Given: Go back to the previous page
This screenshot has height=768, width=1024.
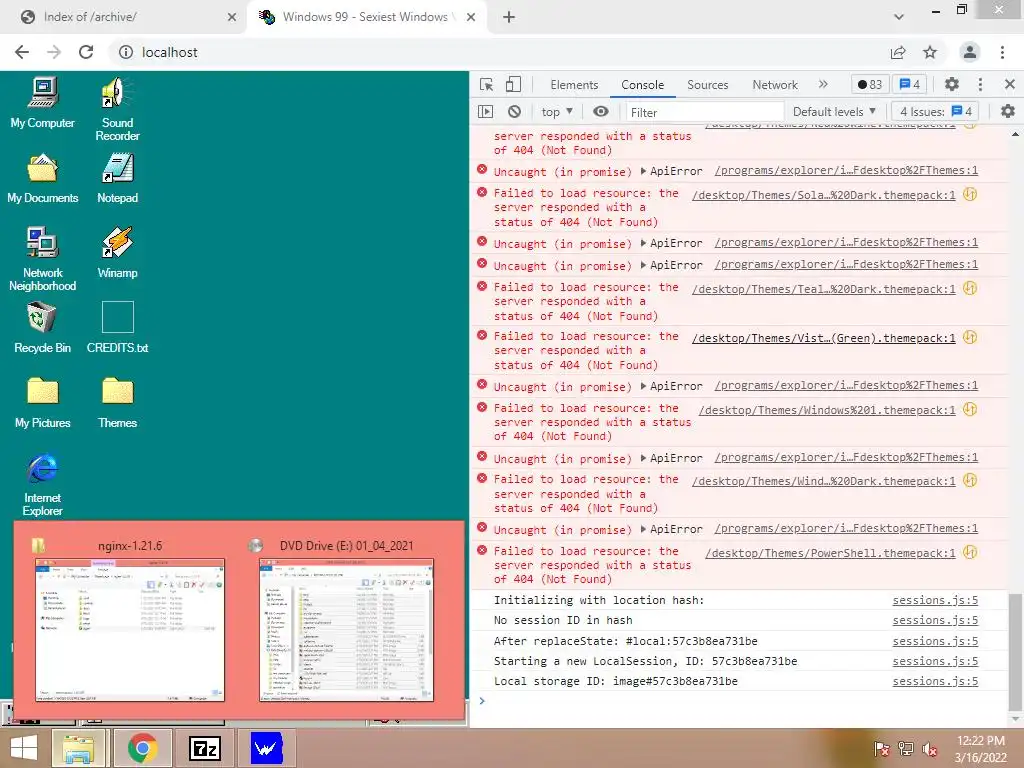Looking at the screenshot, I should (x=22, y=52).
